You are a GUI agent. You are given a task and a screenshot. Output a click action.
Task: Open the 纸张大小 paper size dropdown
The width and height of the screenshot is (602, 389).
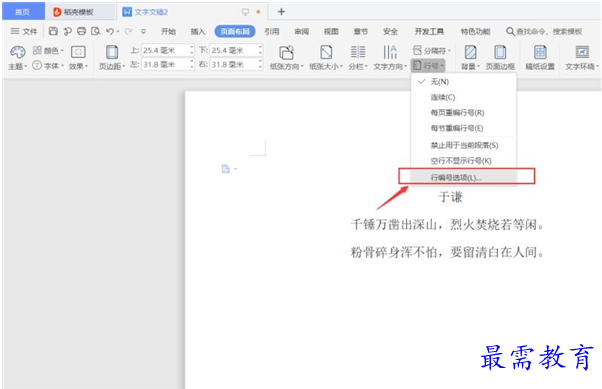point(326,58)
